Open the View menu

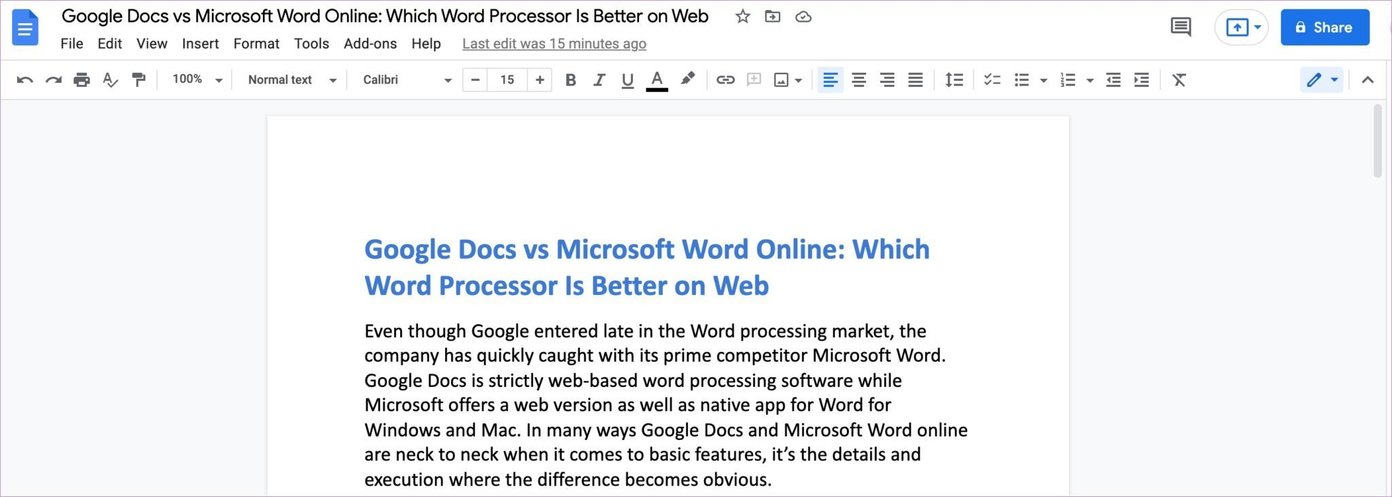pos(152,43)
